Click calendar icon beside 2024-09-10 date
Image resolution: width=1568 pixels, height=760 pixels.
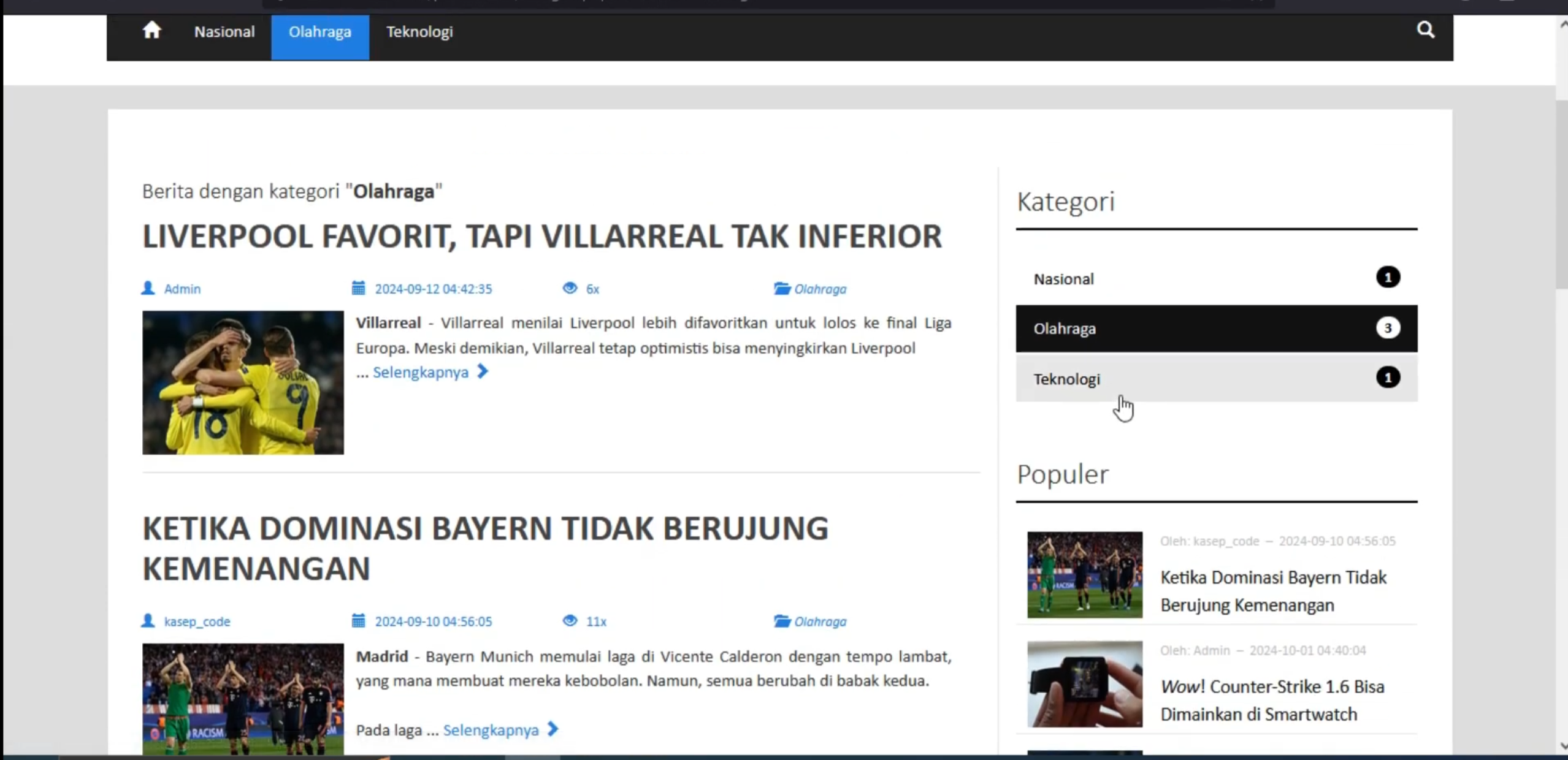coord(358,621)
